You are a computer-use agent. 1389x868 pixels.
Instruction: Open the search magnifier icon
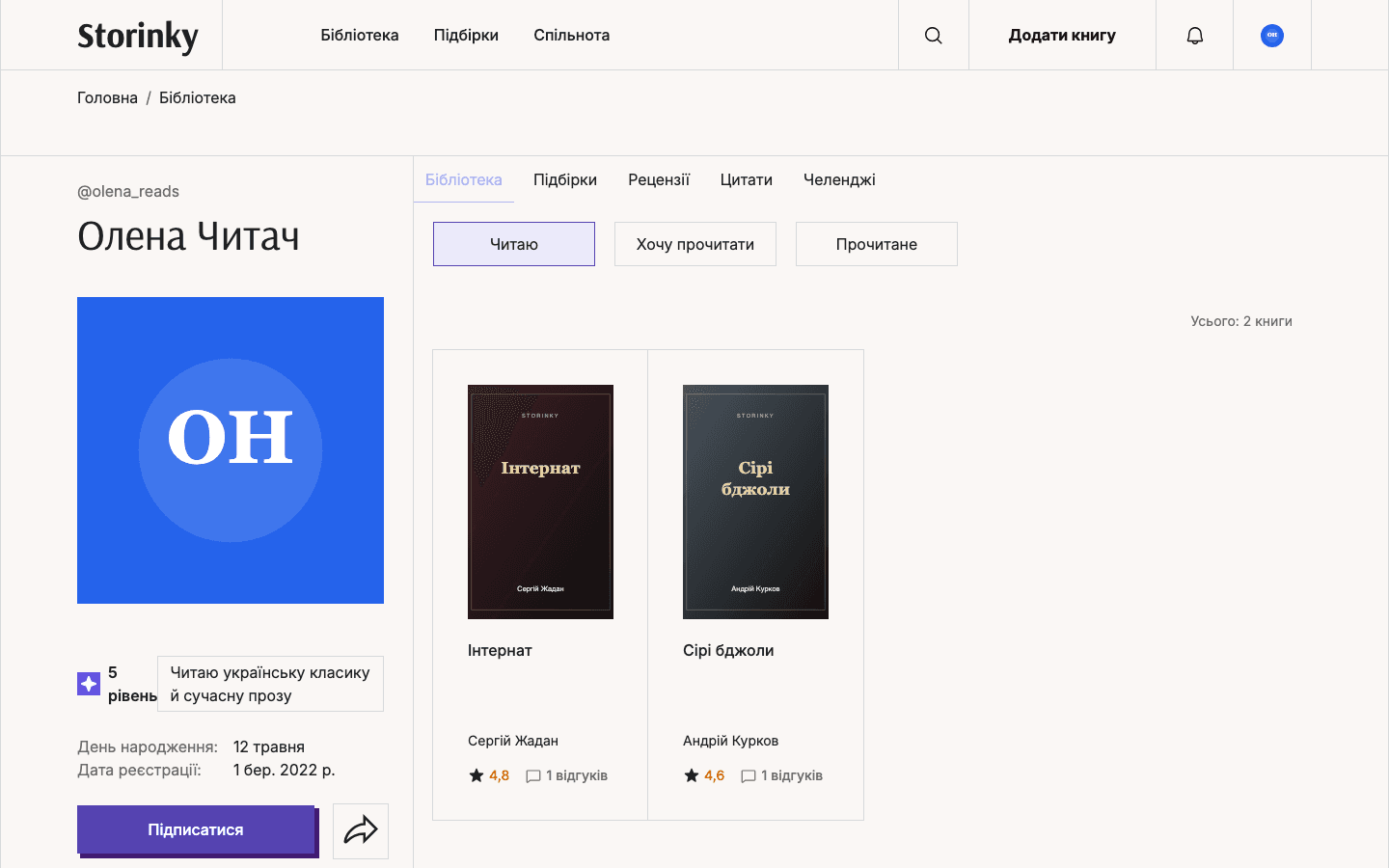933,36
